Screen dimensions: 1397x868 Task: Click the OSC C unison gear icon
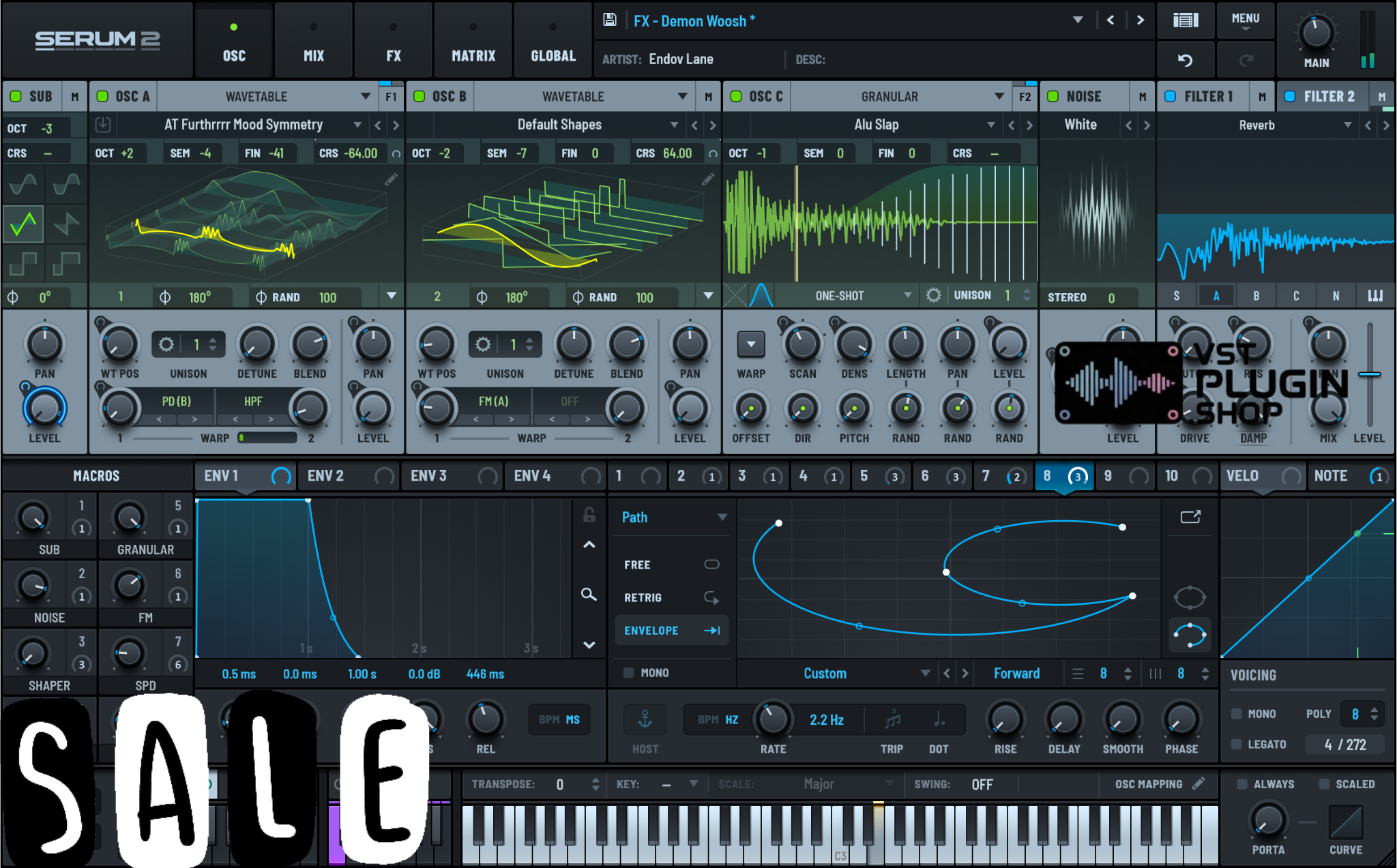coord(933,295)
